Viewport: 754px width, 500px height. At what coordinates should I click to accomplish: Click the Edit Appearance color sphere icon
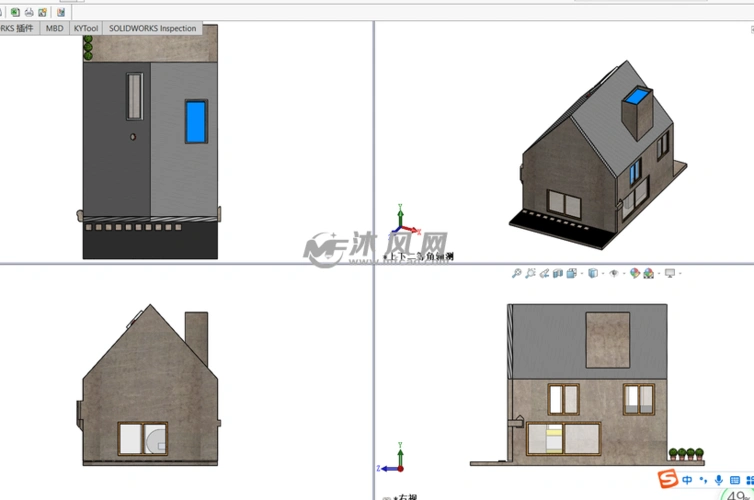[x=635, y=273]
